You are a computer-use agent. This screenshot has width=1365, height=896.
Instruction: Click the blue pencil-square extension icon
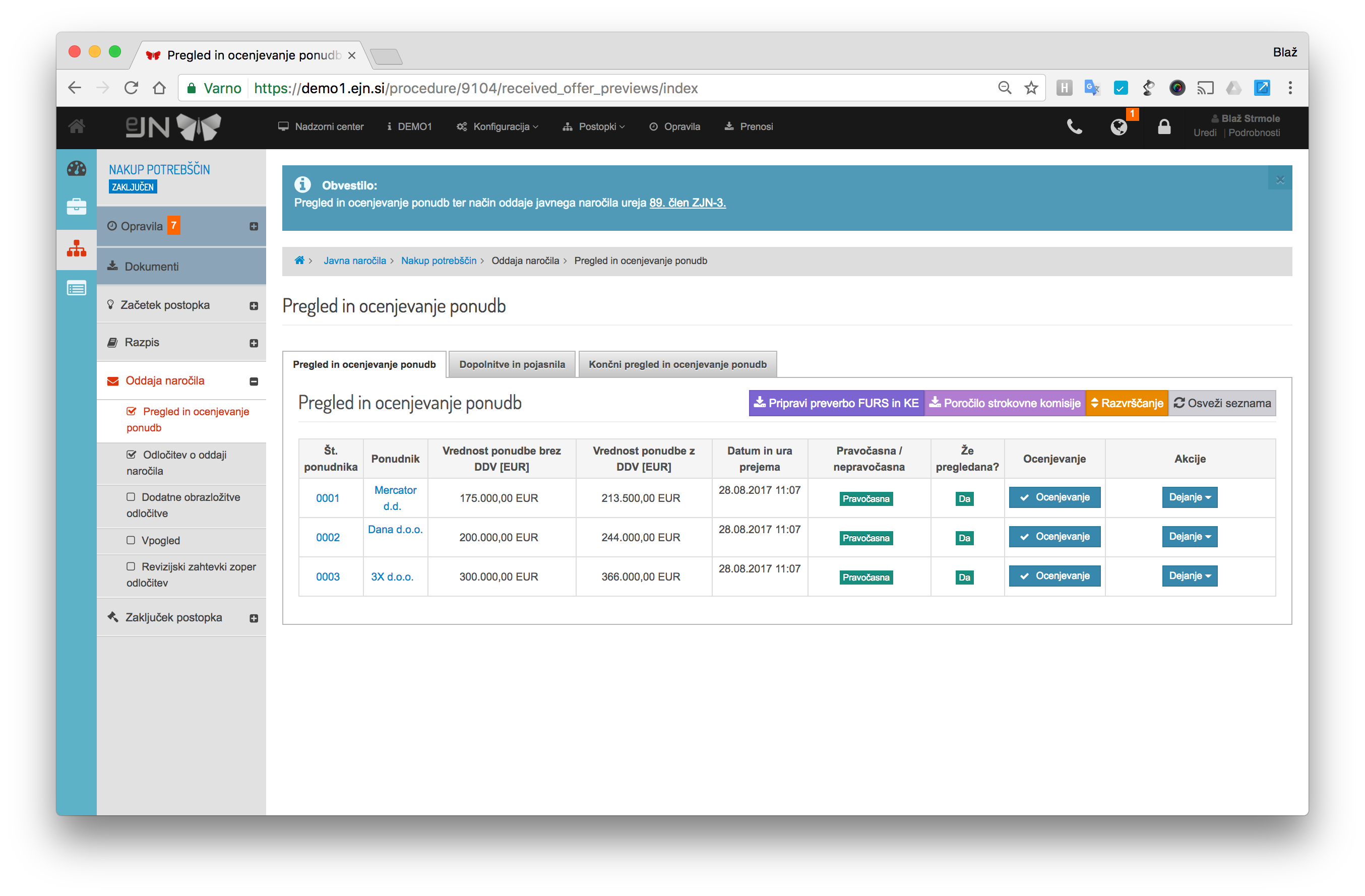(x=1262, y=88)
